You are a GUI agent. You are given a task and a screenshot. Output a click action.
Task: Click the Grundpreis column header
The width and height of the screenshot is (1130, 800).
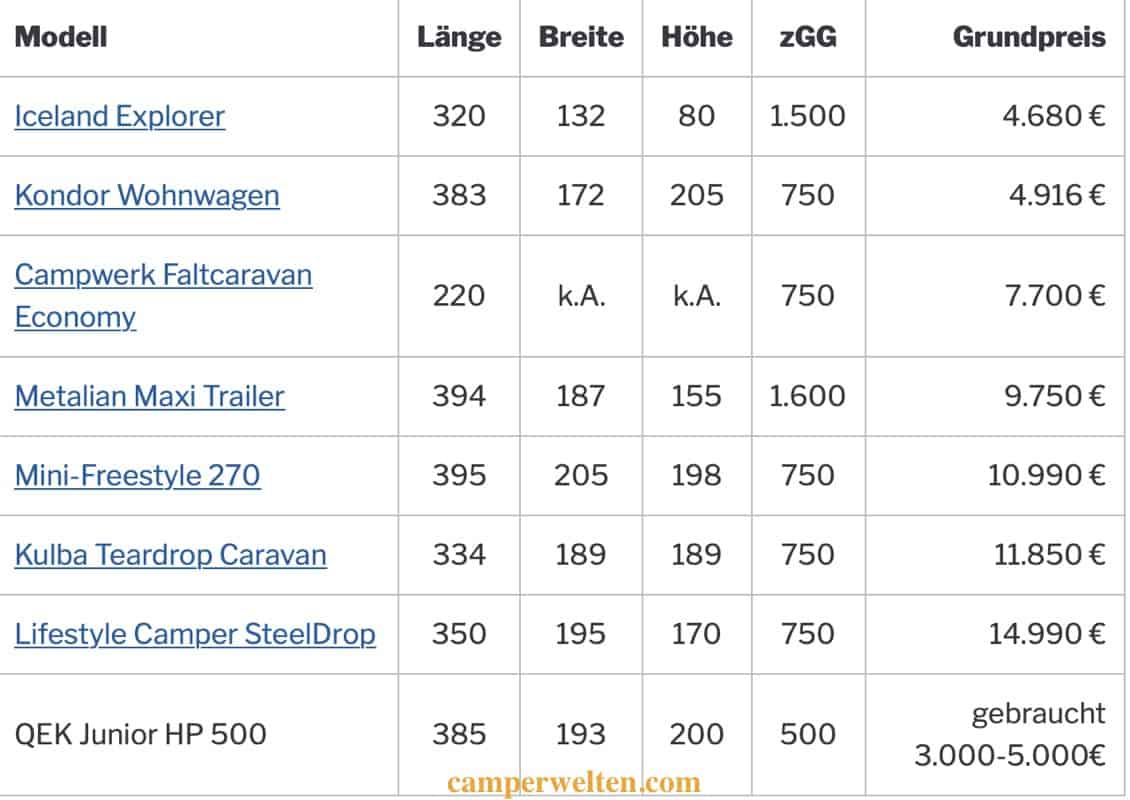click(1029, 37)
